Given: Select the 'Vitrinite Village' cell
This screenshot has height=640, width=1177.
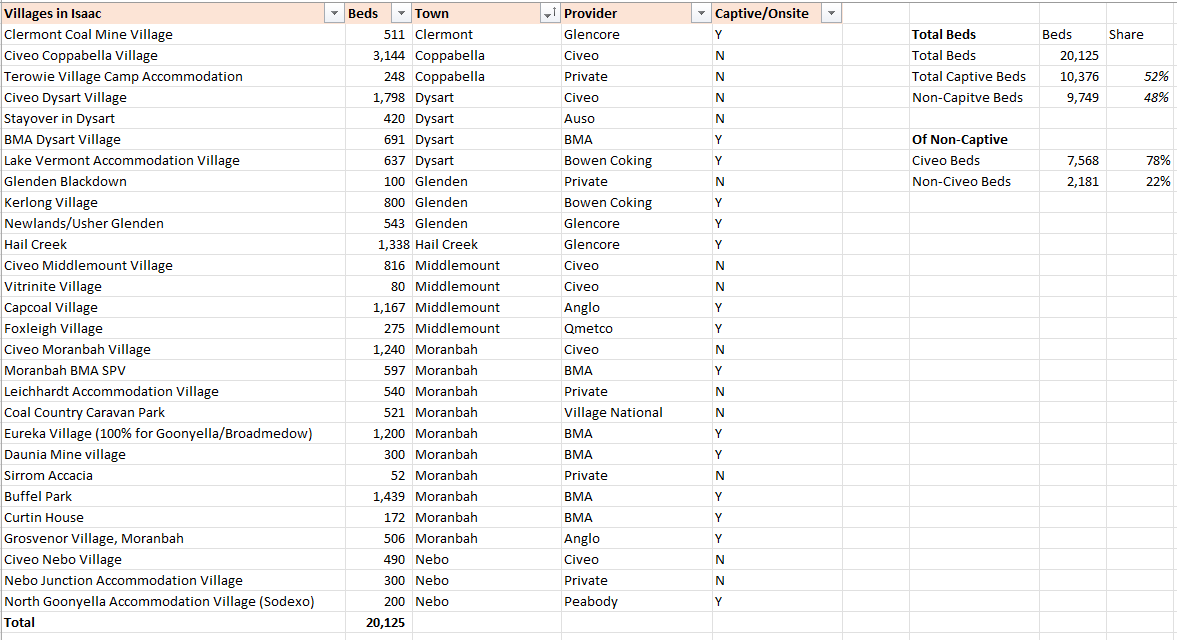Looking at the screenshot, I should [173, 287].
